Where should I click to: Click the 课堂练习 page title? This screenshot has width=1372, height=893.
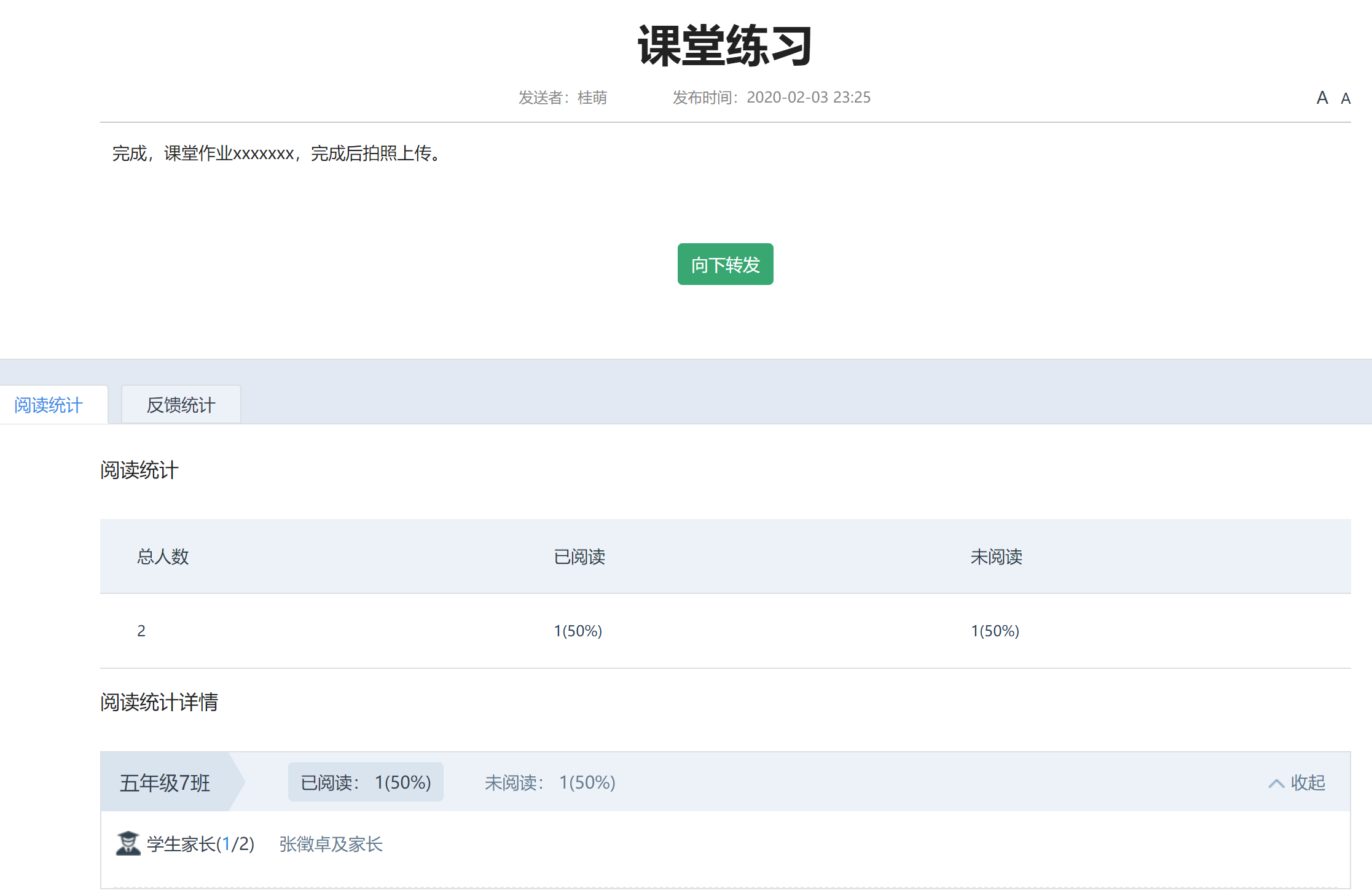pos(725,46)
